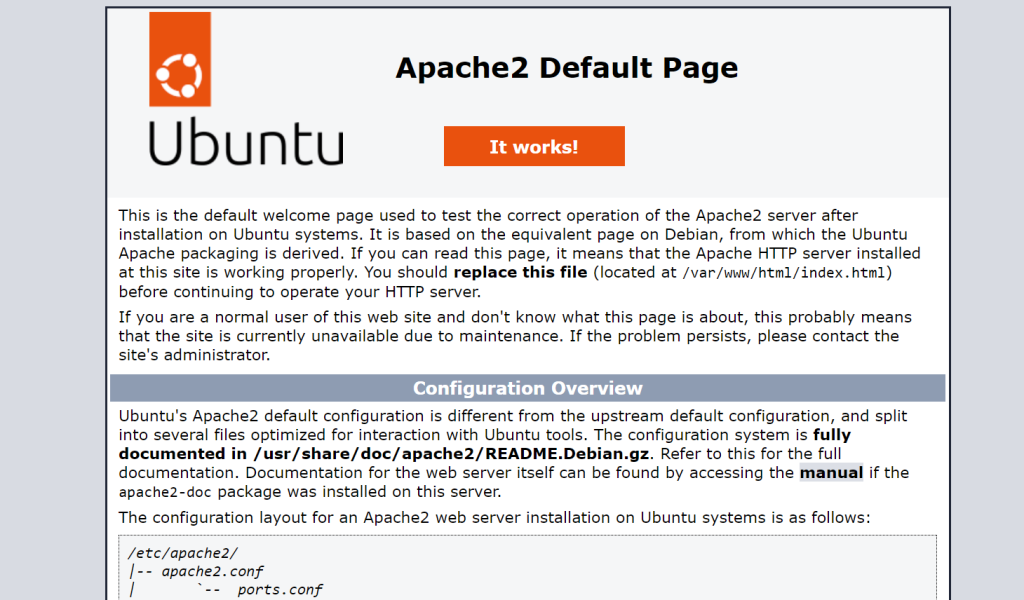Click the Ubuntu wordmark below the logo
The width and height of the screenshot is (1024, 600).
244,143
